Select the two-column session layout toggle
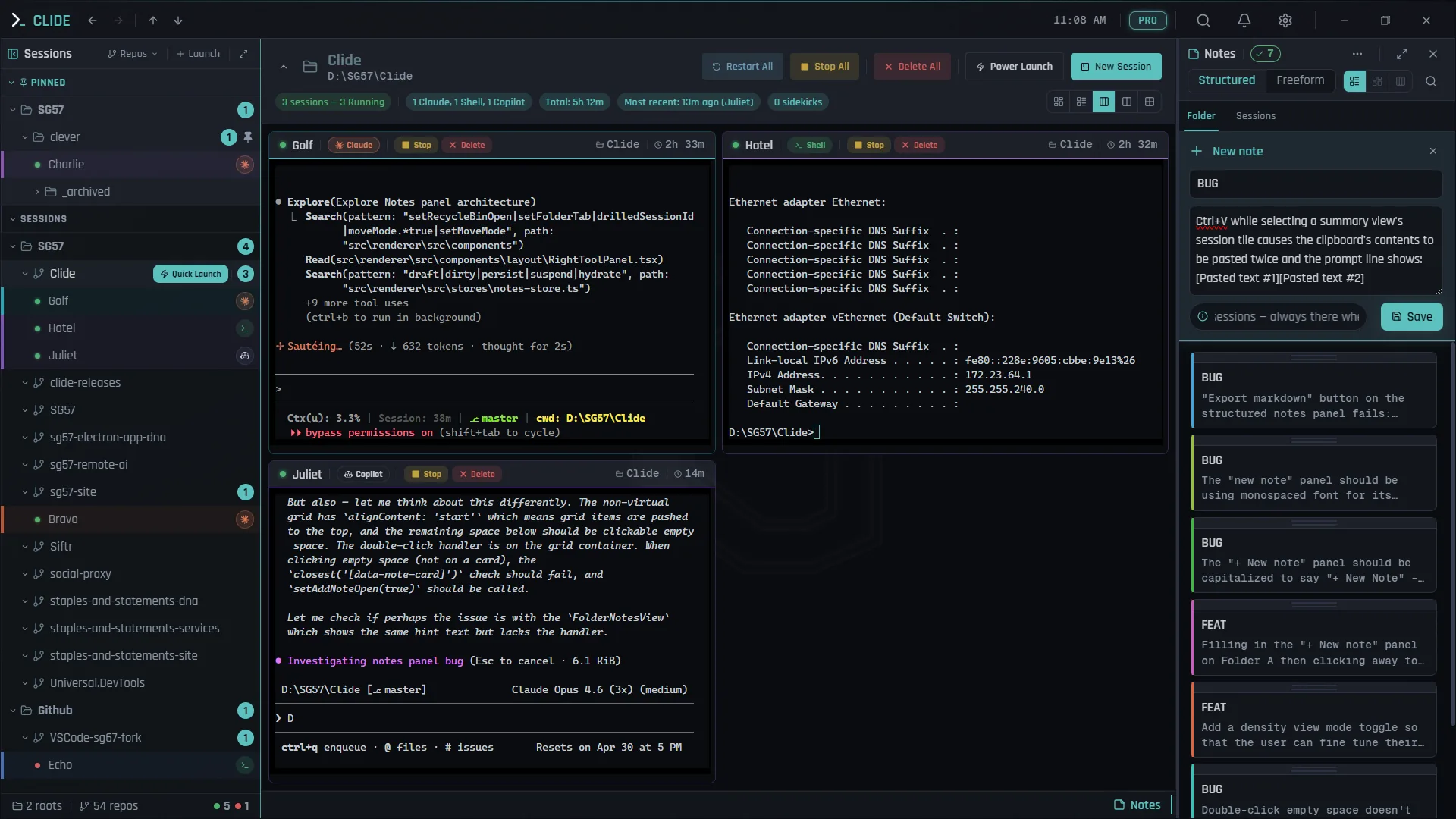Viewport: 1456px width, 819px height. (1127, 102)
